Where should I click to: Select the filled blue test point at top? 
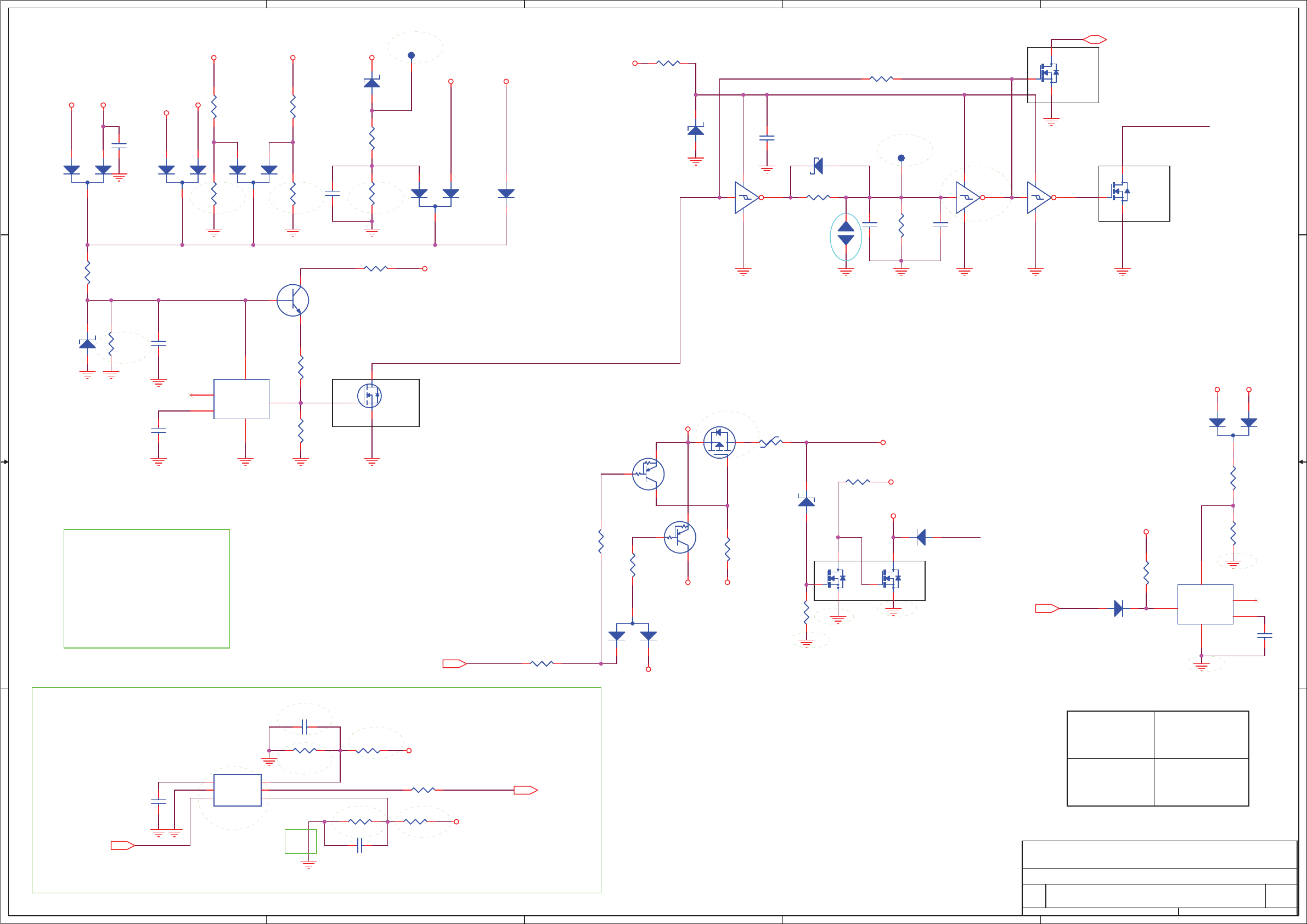coord(411,55)
